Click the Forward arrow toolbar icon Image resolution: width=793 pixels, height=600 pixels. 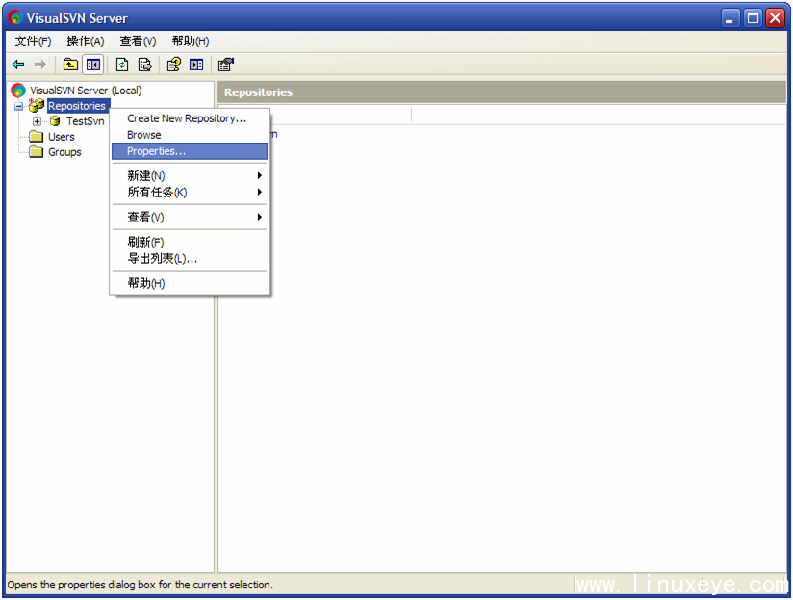40,65
